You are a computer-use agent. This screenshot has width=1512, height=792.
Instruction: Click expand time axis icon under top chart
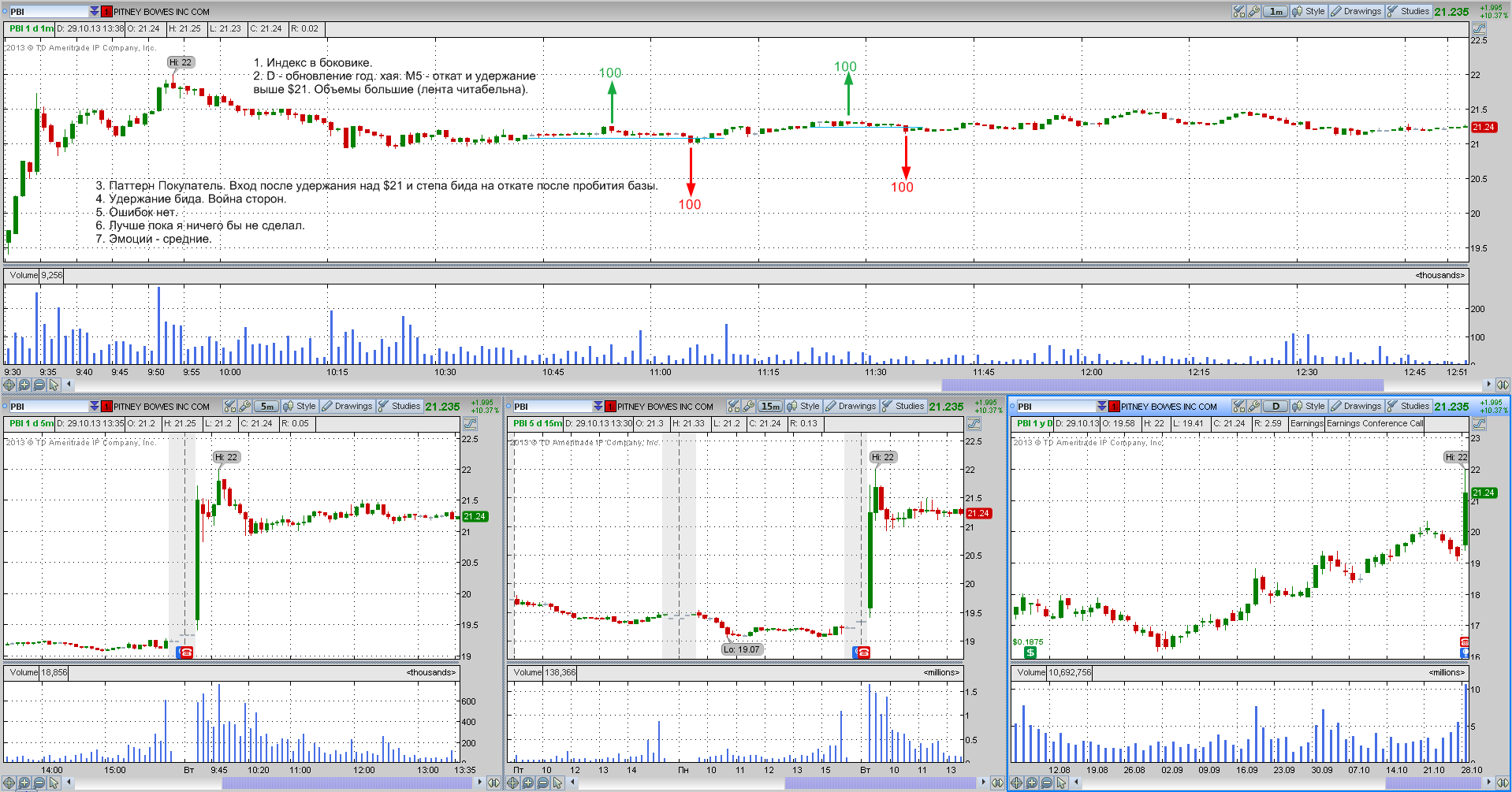pos(1503,385)
